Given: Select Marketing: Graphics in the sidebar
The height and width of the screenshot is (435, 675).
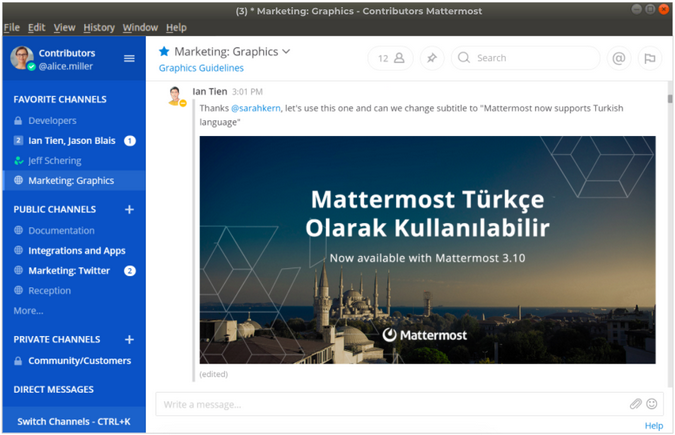Looking at the screenshot, I should pos(74,181).
